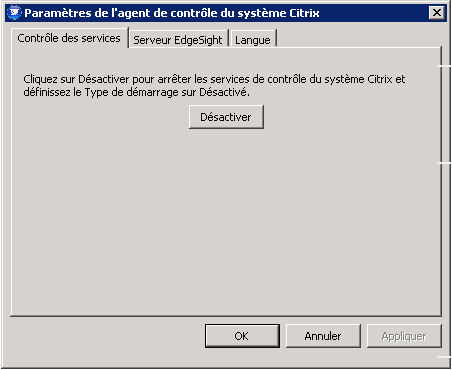Click empty area of services control panel
The height and width of the screenshot is (370, 452).
tap(226, 220)
